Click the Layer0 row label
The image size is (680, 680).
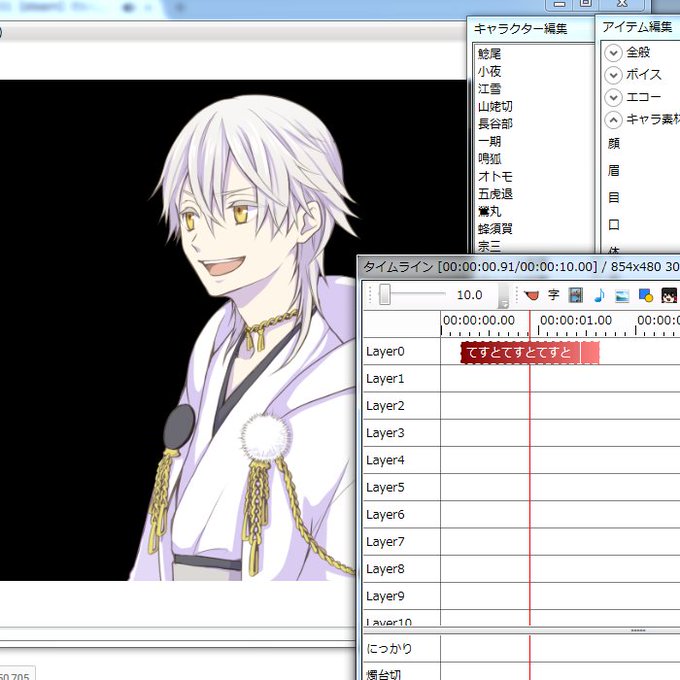(385, 351)
